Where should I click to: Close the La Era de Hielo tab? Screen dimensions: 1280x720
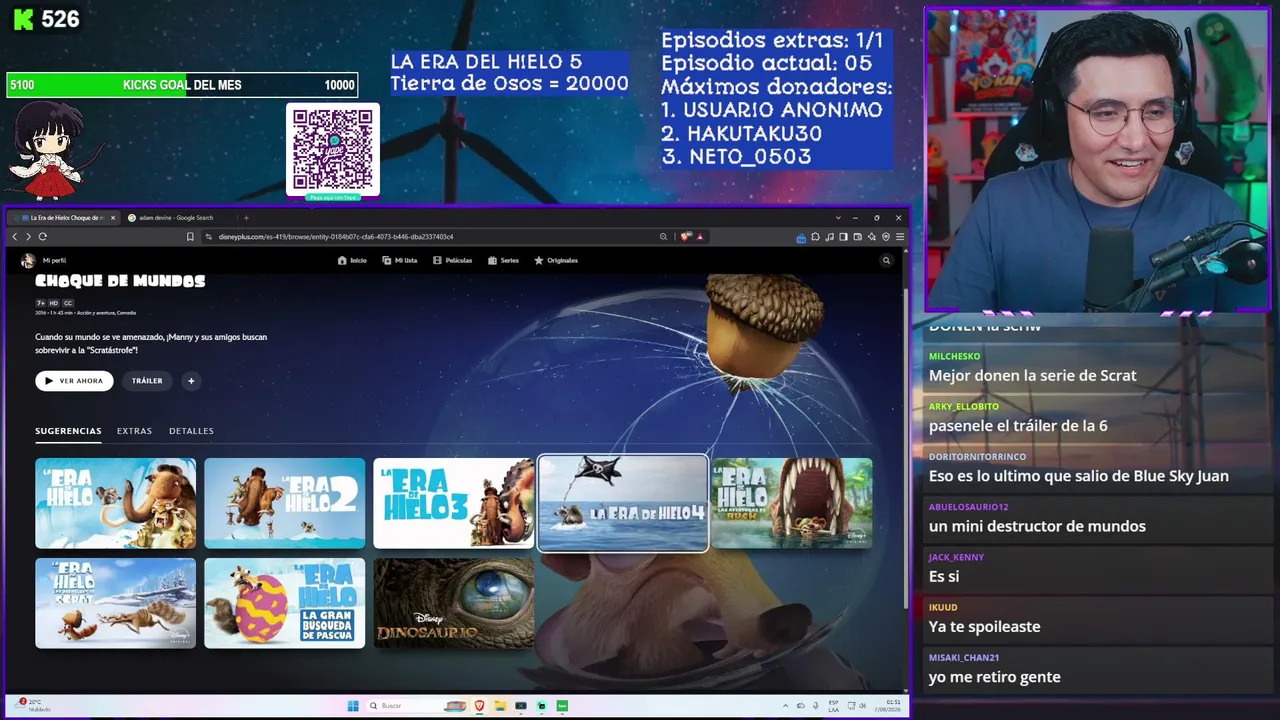[113, 218]
